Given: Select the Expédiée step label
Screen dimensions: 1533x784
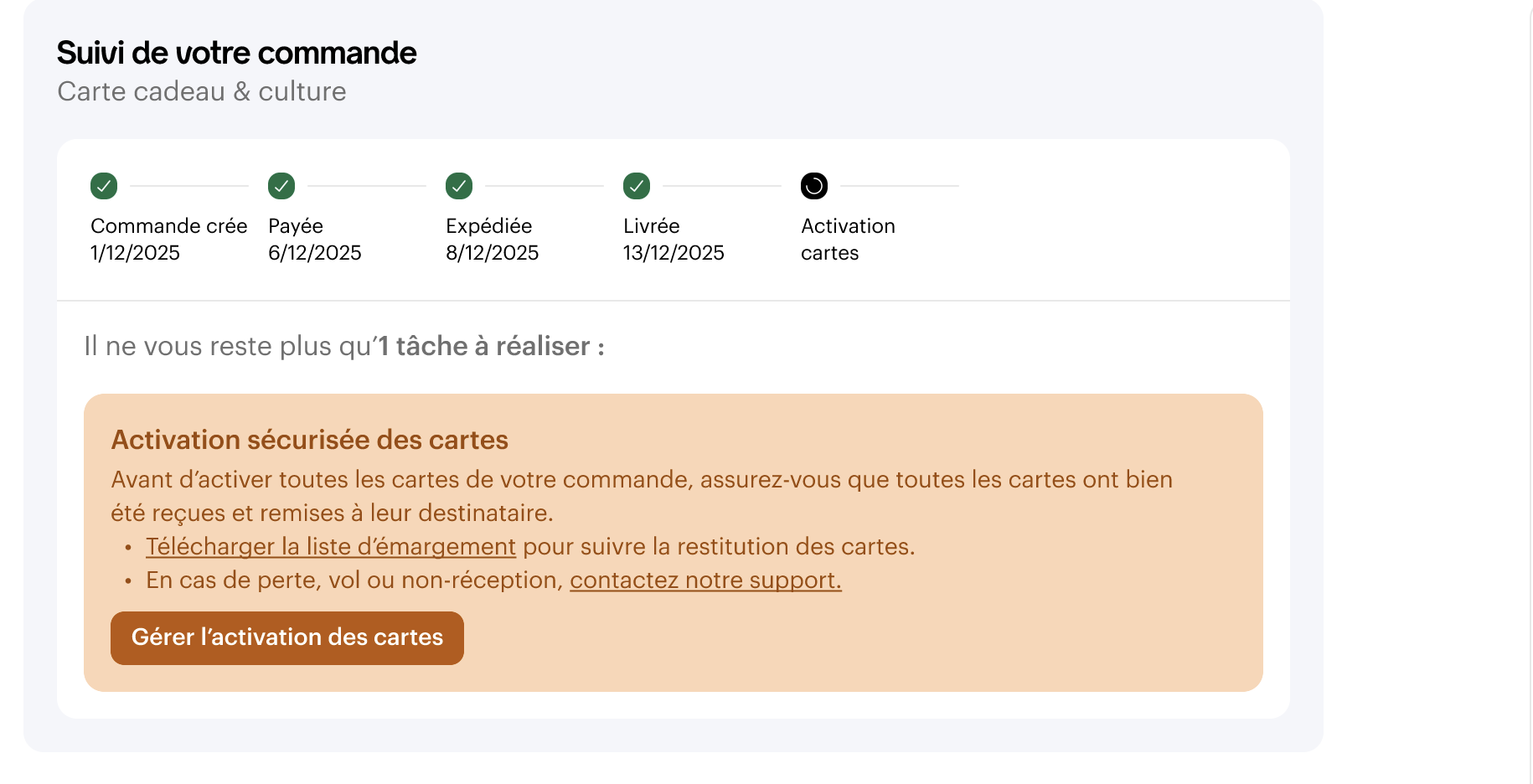Looking at the screenshot, I should [488, 226].
